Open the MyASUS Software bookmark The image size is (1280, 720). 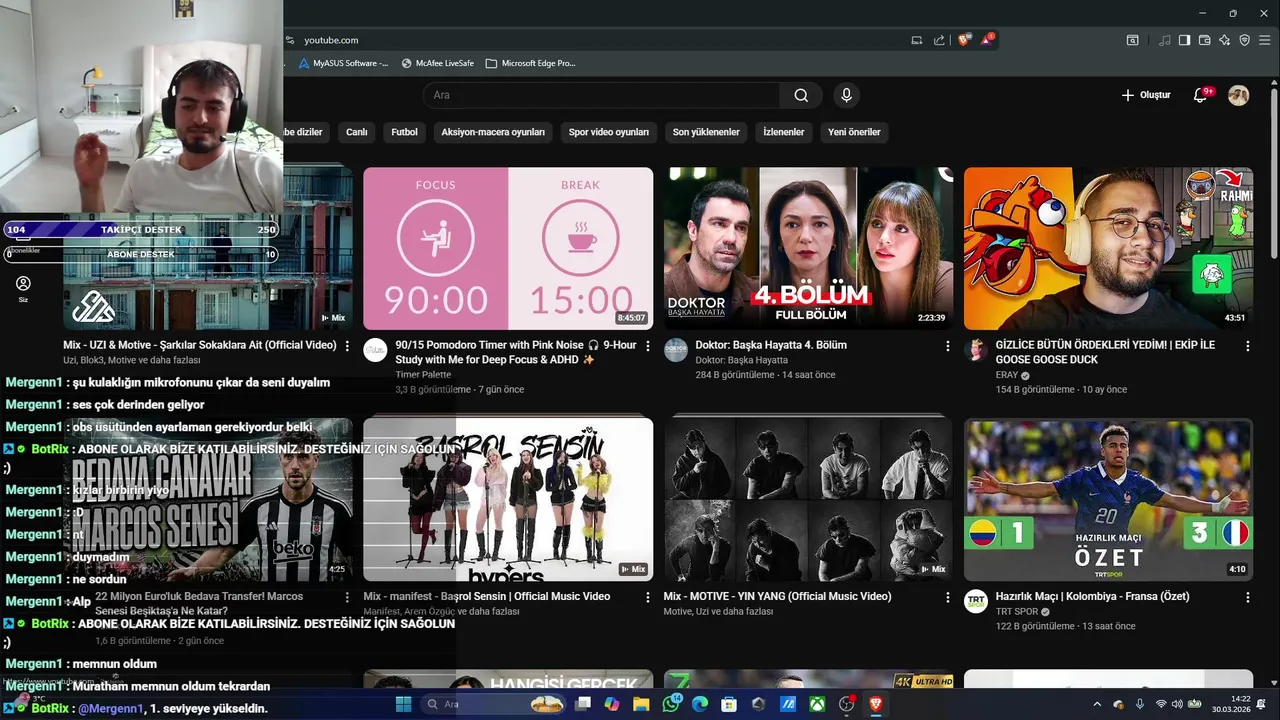(343, 63)
